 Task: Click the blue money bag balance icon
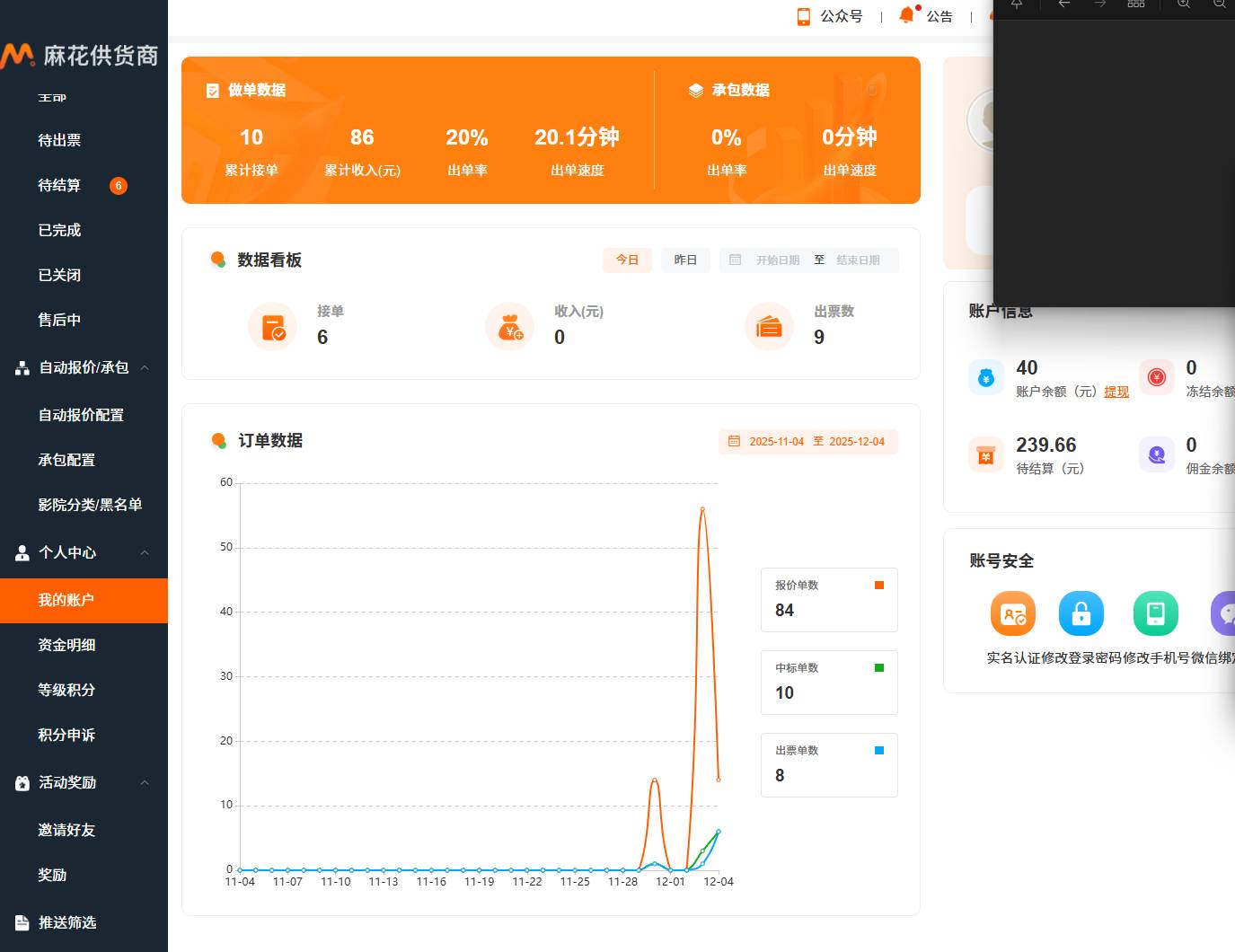click(985, 378)
